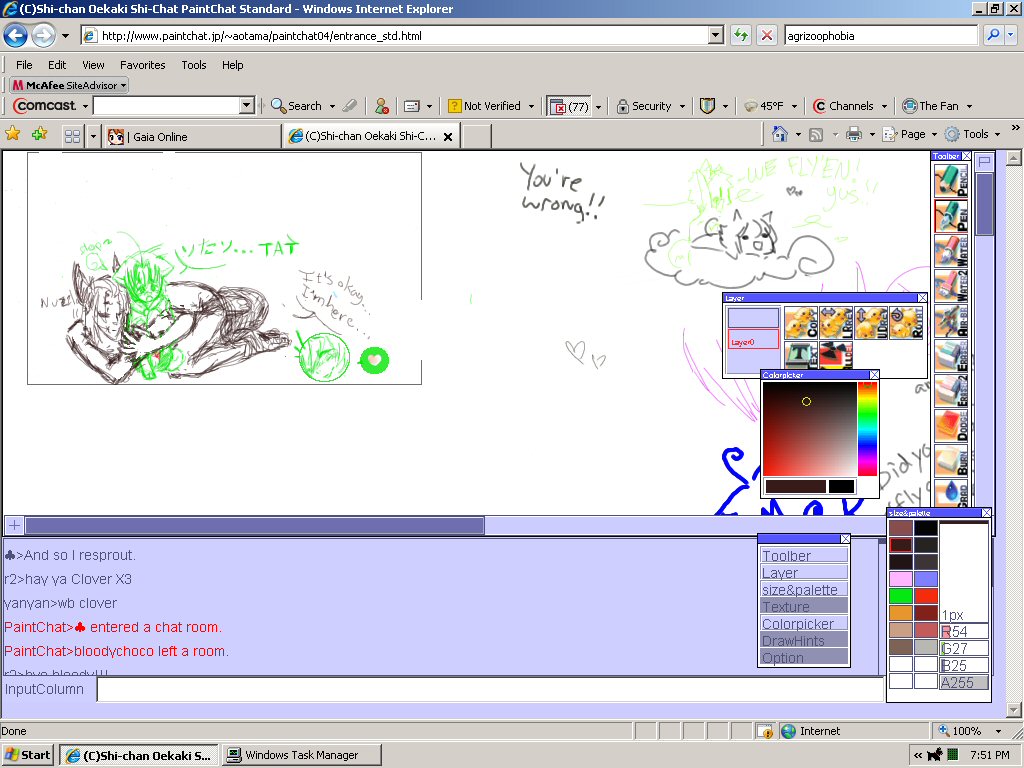Select the Dodge tool
Viewport: 1024px width, 768px height.
click(951, 427)
